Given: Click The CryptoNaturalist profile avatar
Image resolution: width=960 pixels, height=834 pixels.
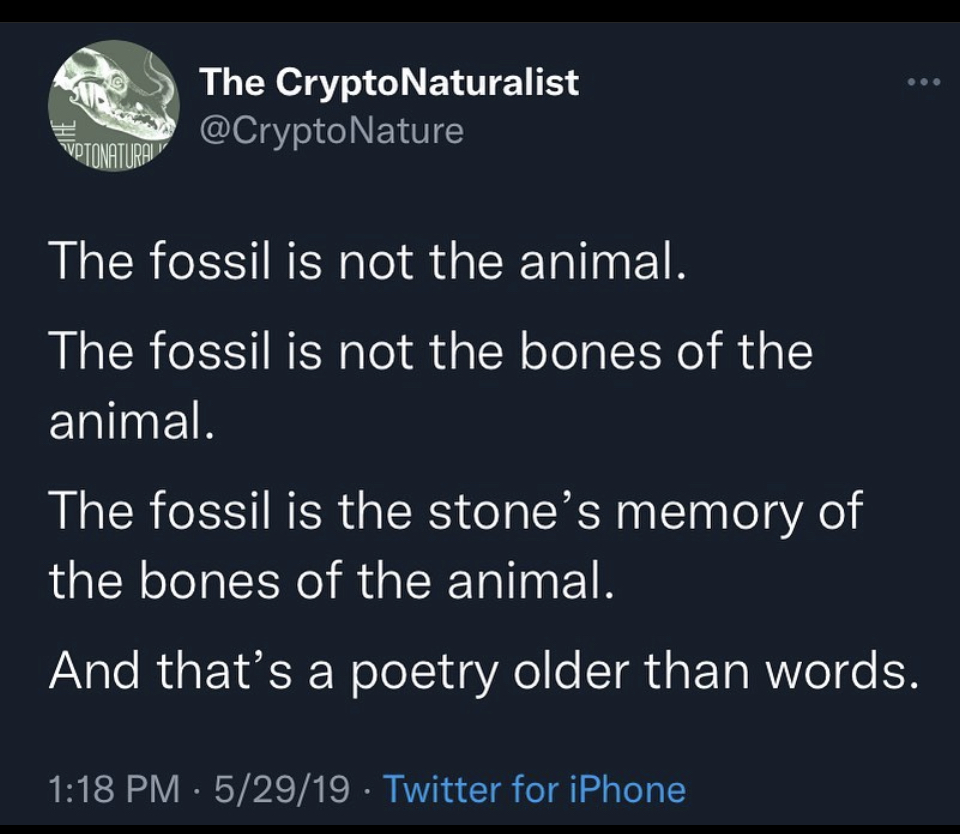Looking at the screenshot, I should [x=114, y=105].
